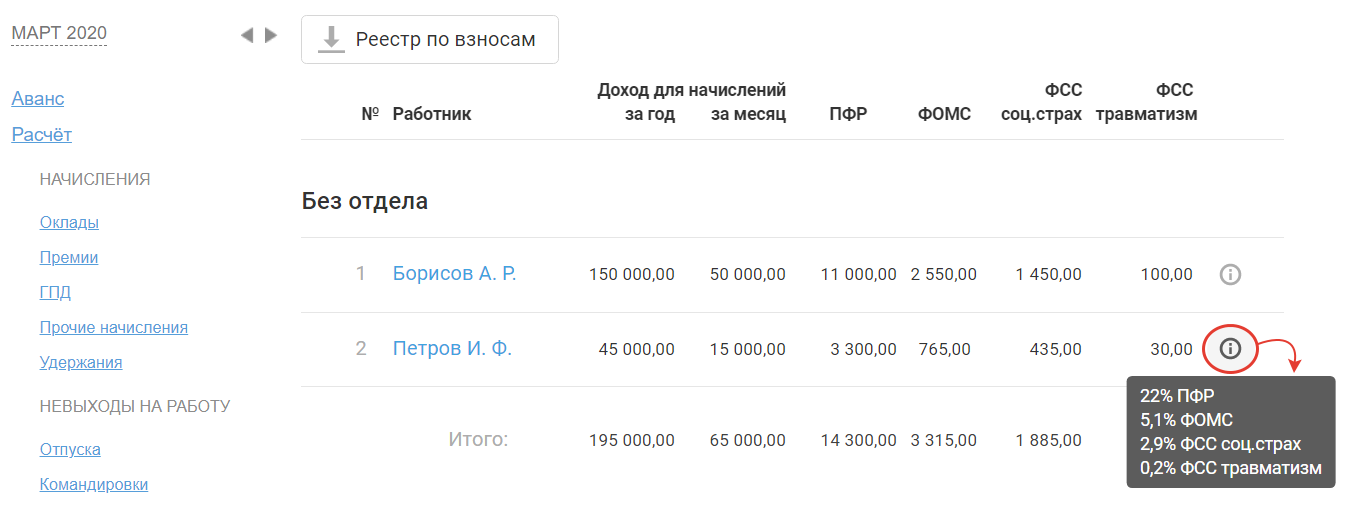Open ГПД accruals page

click(55, 292)
